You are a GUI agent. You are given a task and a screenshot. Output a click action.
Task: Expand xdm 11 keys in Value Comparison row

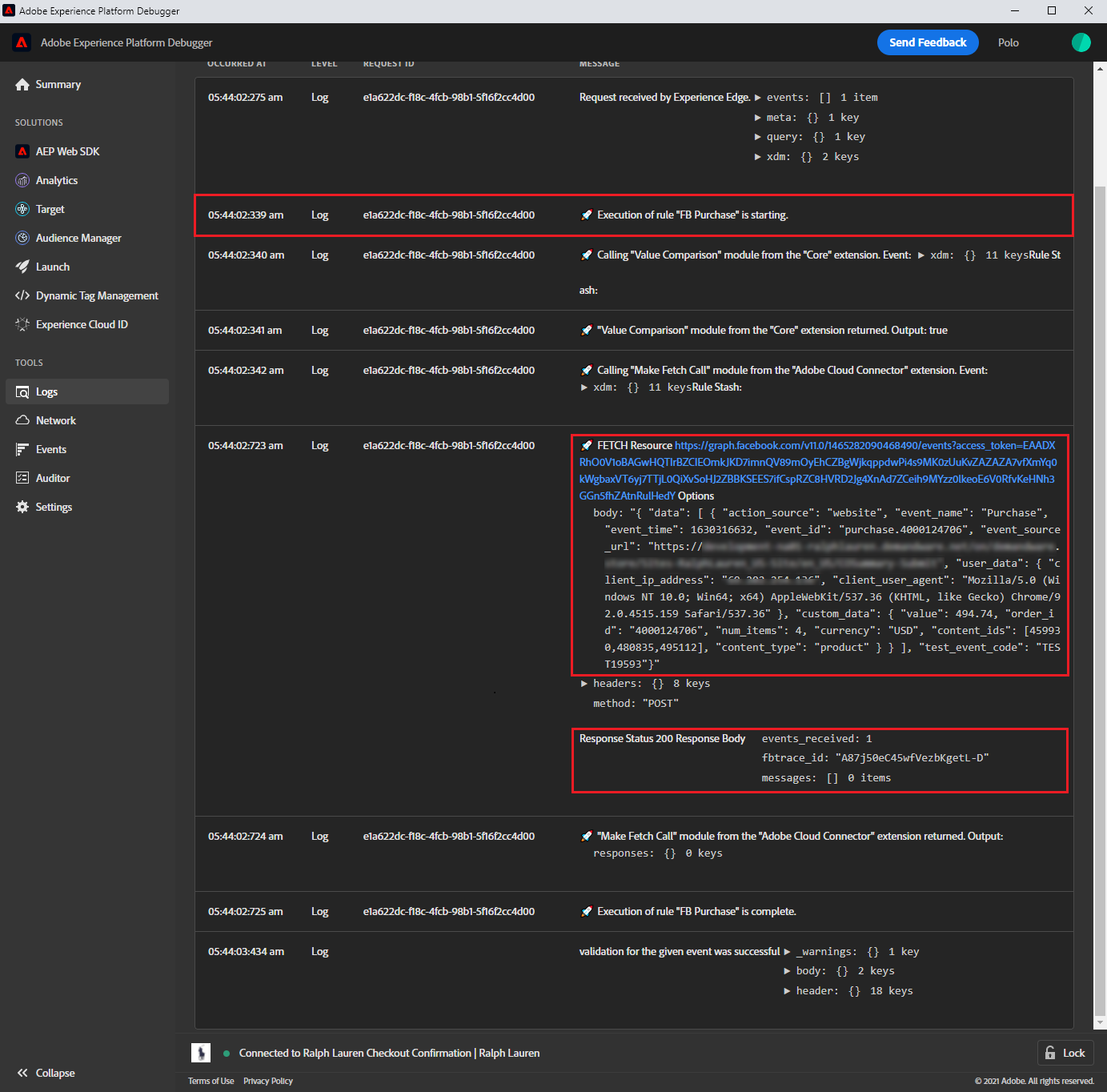921,255
